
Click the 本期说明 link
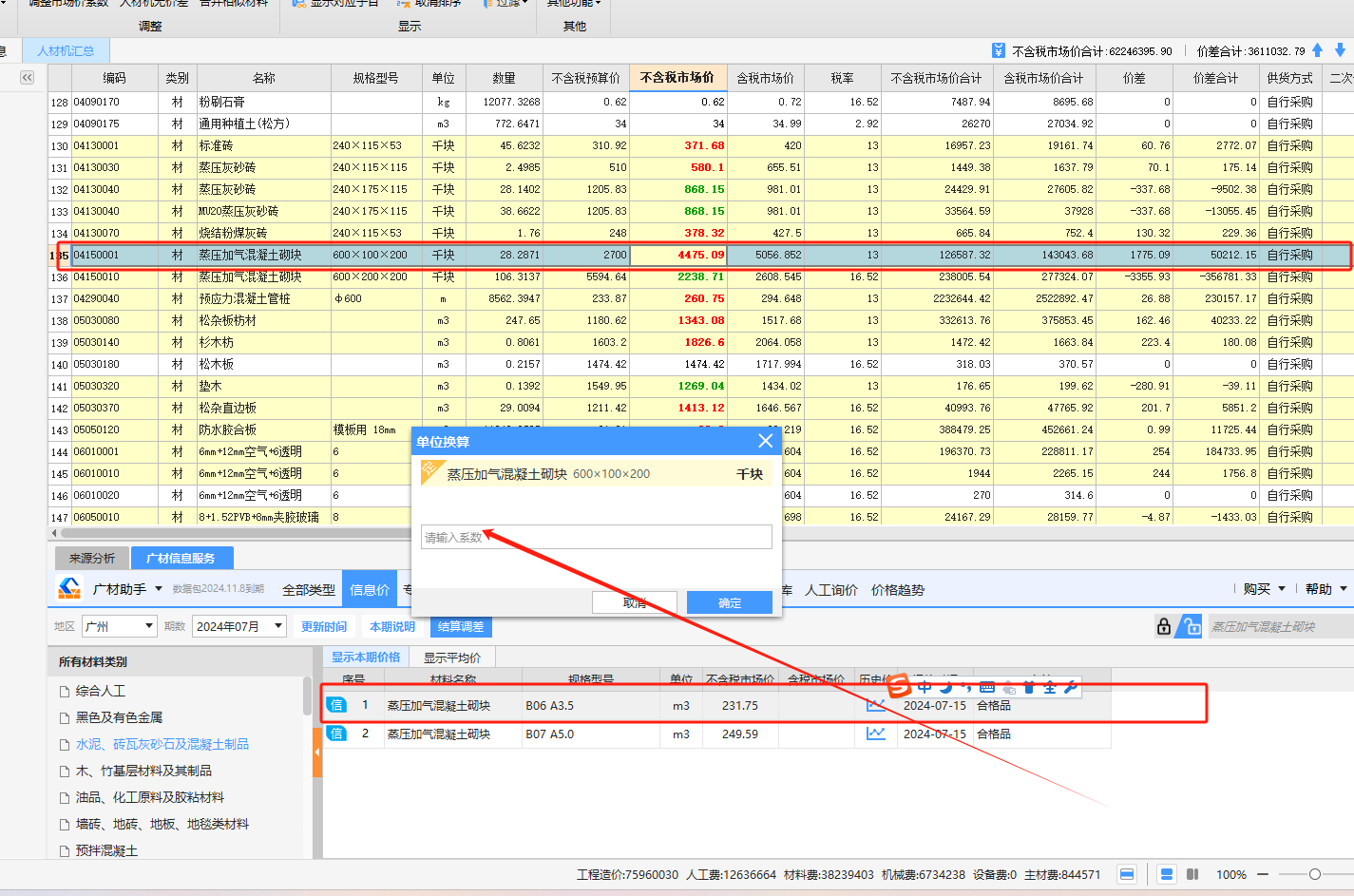pyautogui.click(x=392, y=626)
